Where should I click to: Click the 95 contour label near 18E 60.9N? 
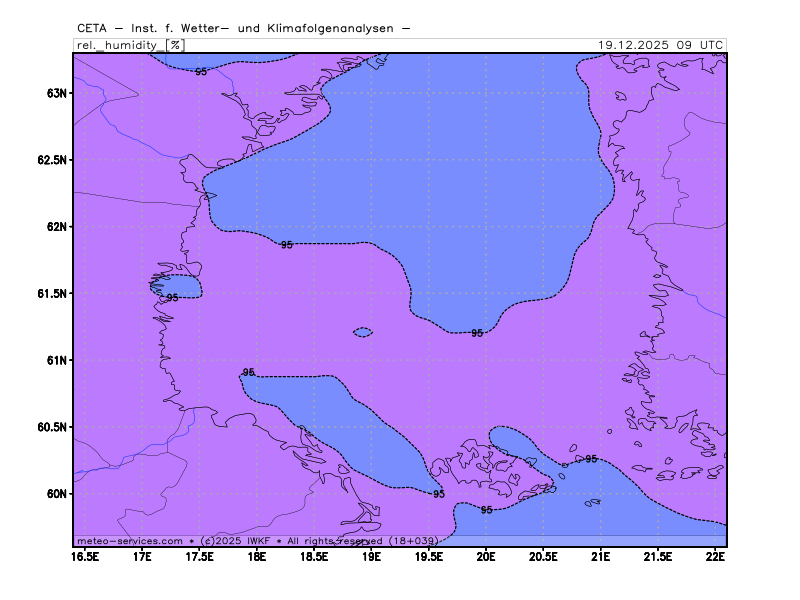pyautogui.click(x=249, y=372)
